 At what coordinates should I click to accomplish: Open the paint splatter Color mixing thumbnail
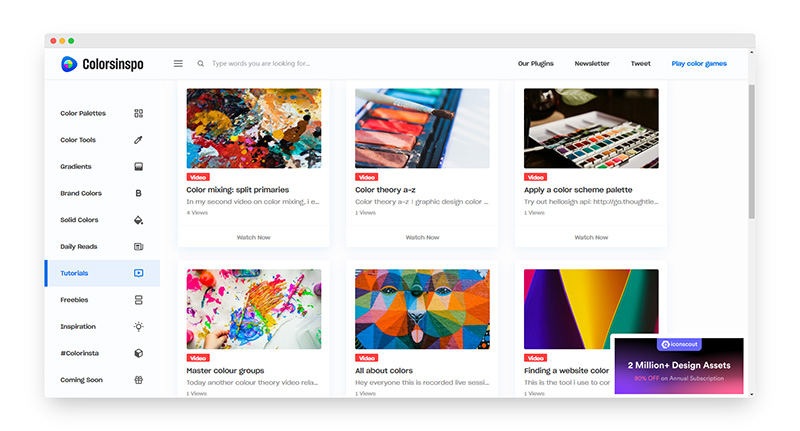254,129
